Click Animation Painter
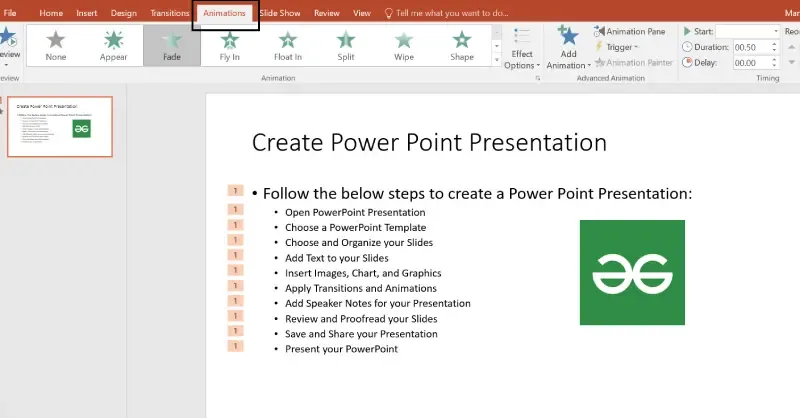Screen dimensions: 800x418 tap(634, 63)
